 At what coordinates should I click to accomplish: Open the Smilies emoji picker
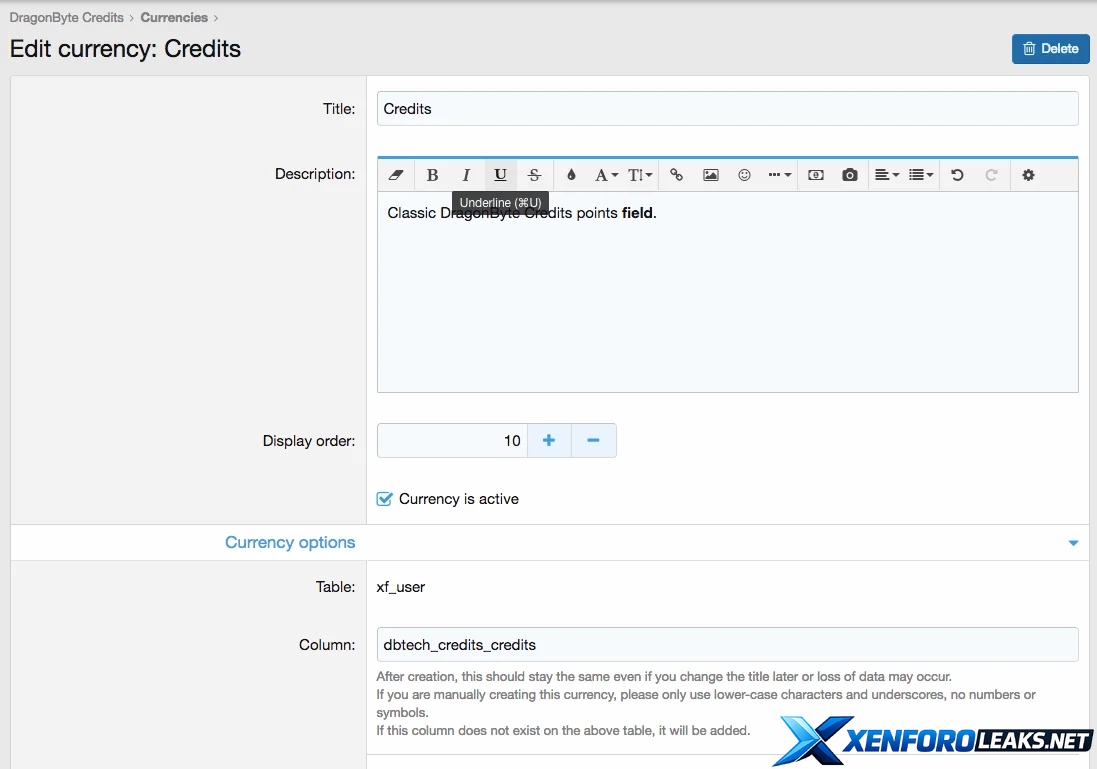coord(744,175)
